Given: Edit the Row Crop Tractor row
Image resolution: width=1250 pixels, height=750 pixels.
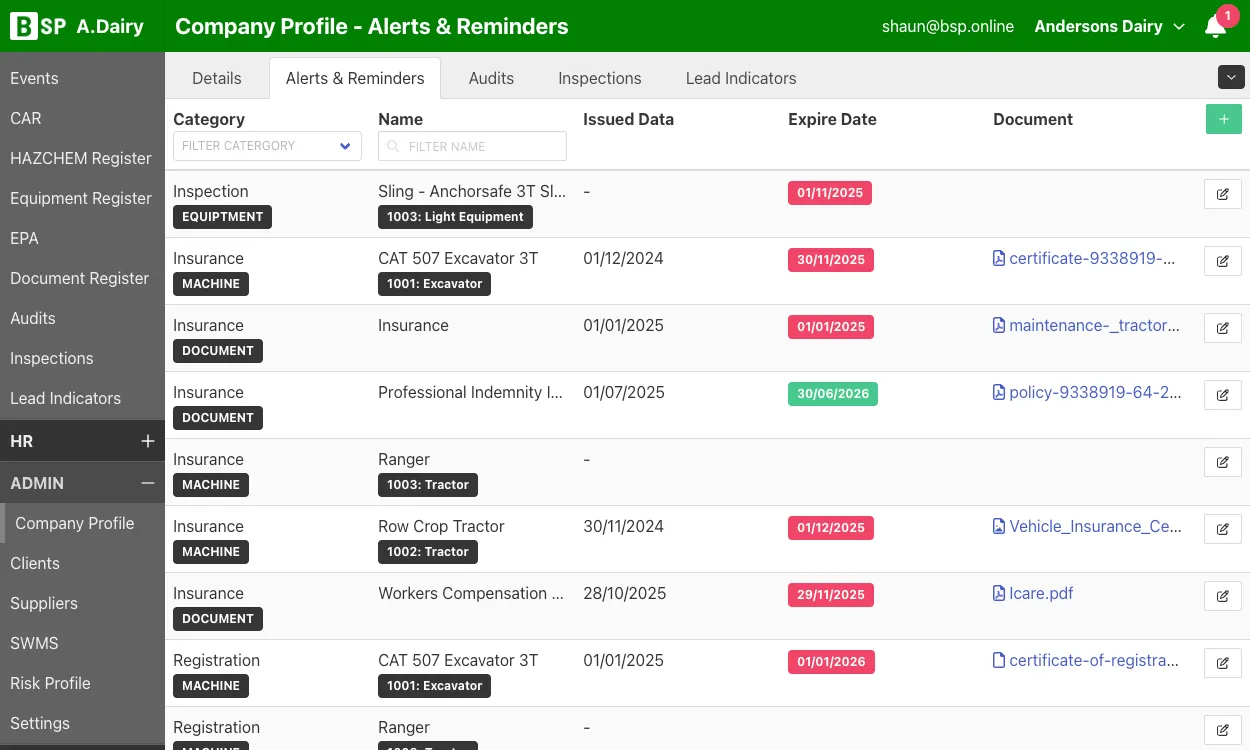Looking at the screenshot, I should 1223,529.
